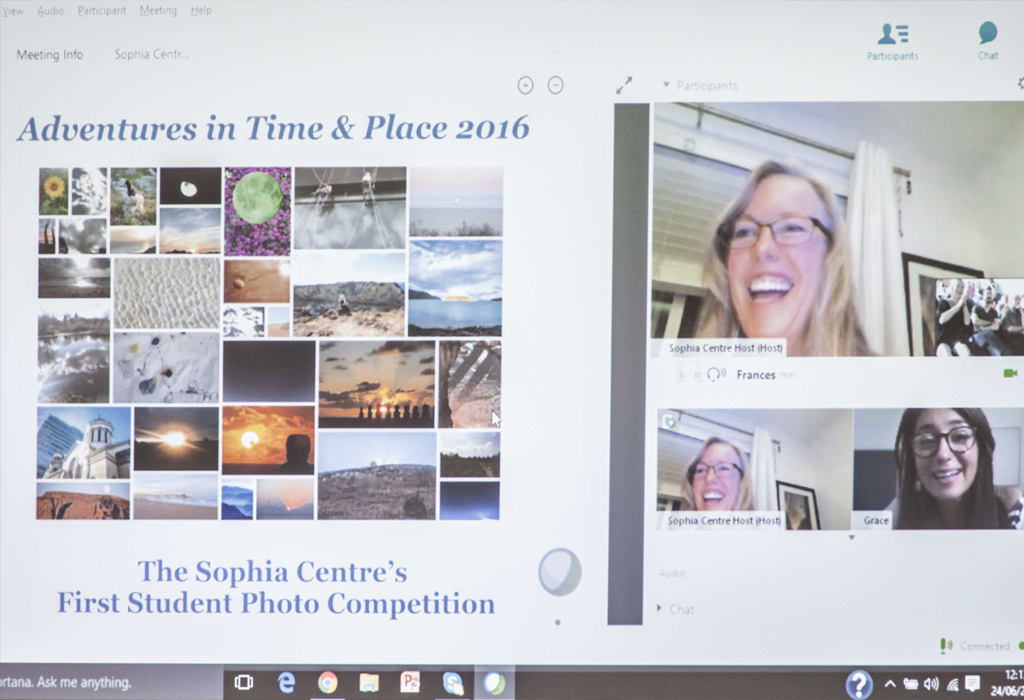The image size is (1024, 700).
Task: Toggle the green microphone next to Connected
Action: tap(945, 646)
